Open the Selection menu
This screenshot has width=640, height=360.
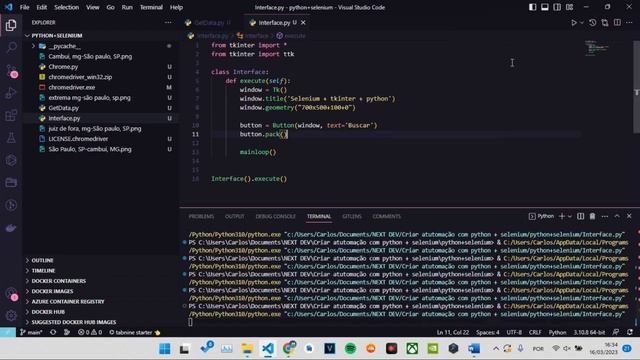pos(67,7)
